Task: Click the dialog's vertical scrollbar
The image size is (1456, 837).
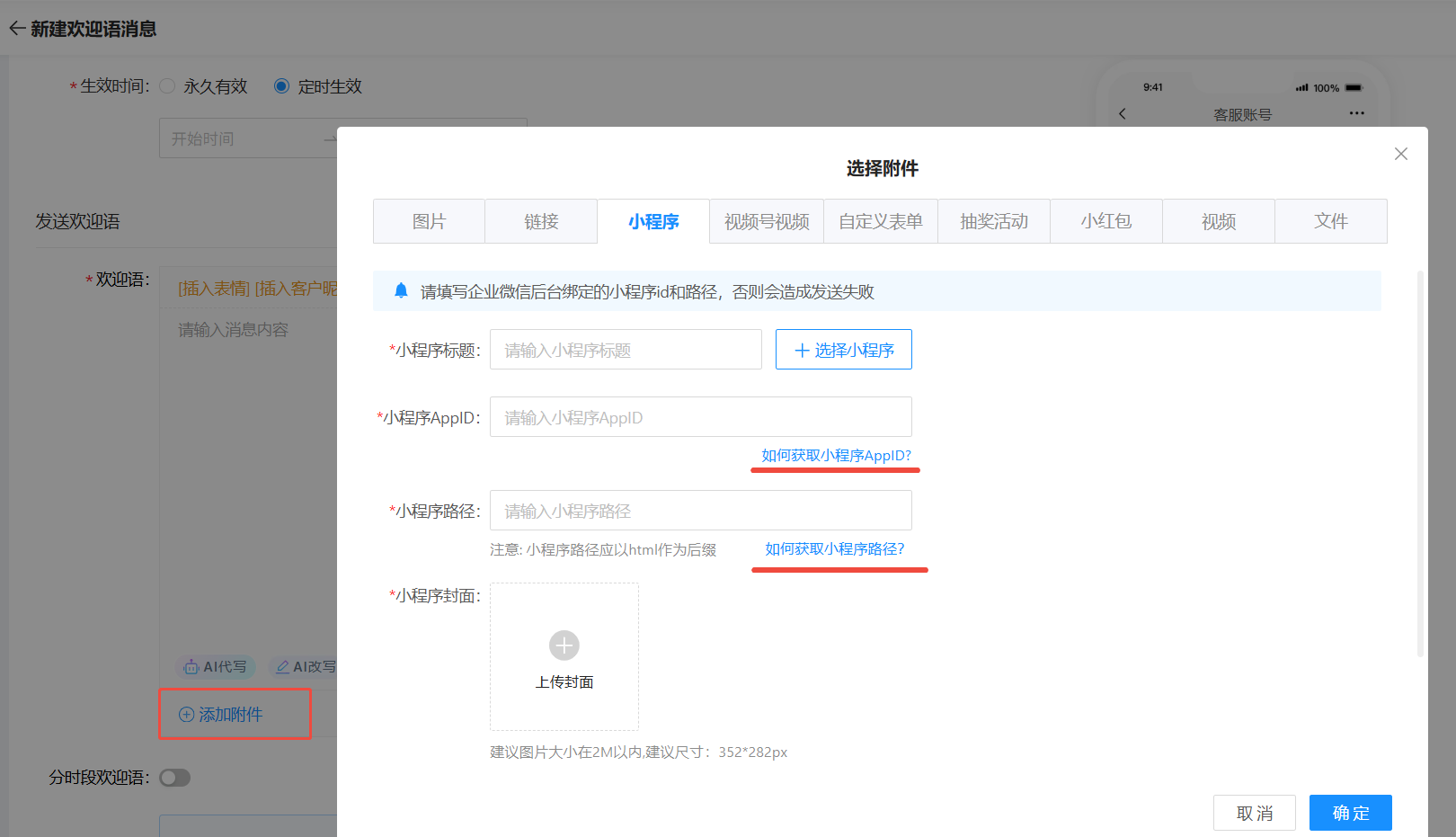Action: (x=1420, y=463)
